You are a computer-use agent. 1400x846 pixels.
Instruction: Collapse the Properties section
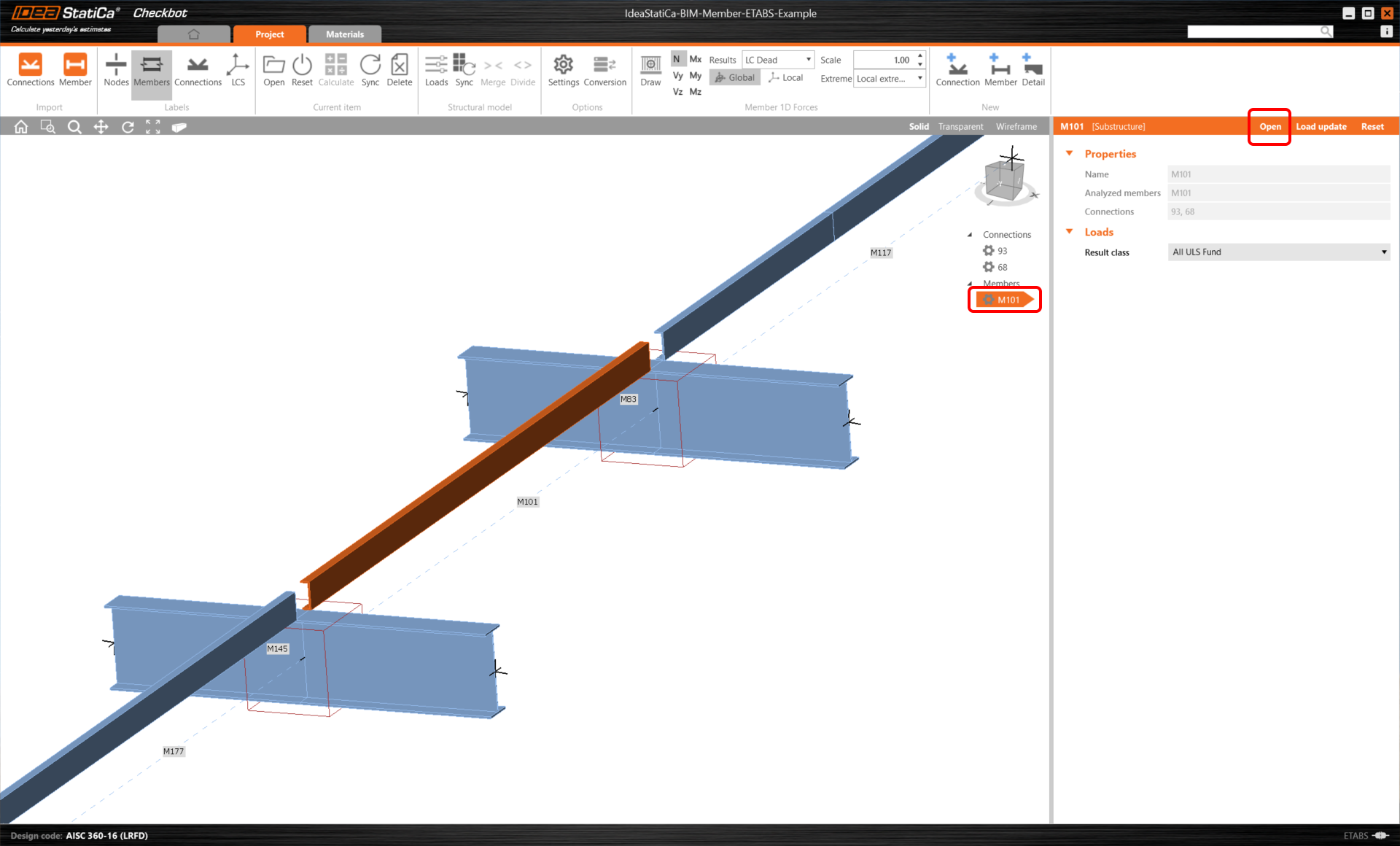pyautogui.click(x=1069, y=154)
